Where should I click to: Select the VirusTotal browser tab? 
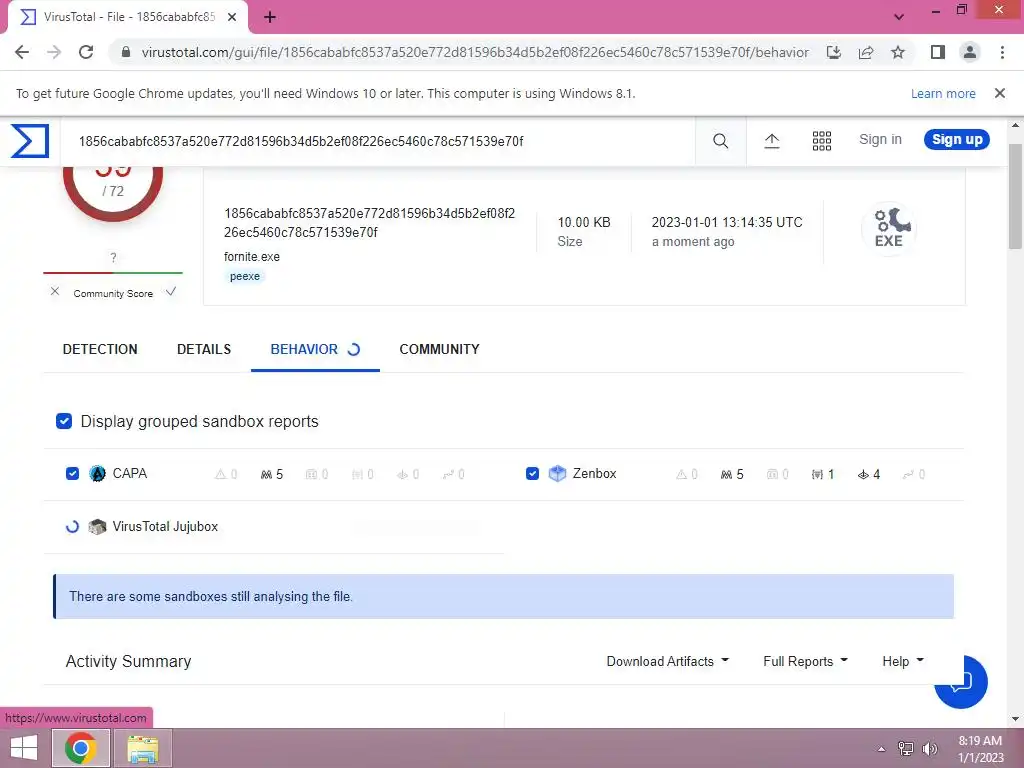[x=128, y=18]
